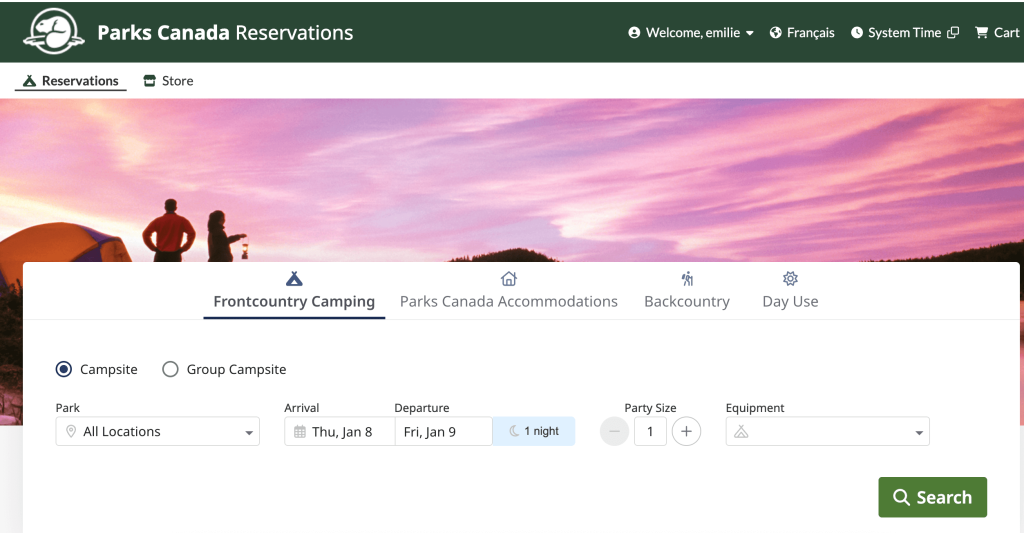The width and height of the screenshot is (1024, 533).
Task: Open the Equipment dropdown
Action: click(827, 431)
